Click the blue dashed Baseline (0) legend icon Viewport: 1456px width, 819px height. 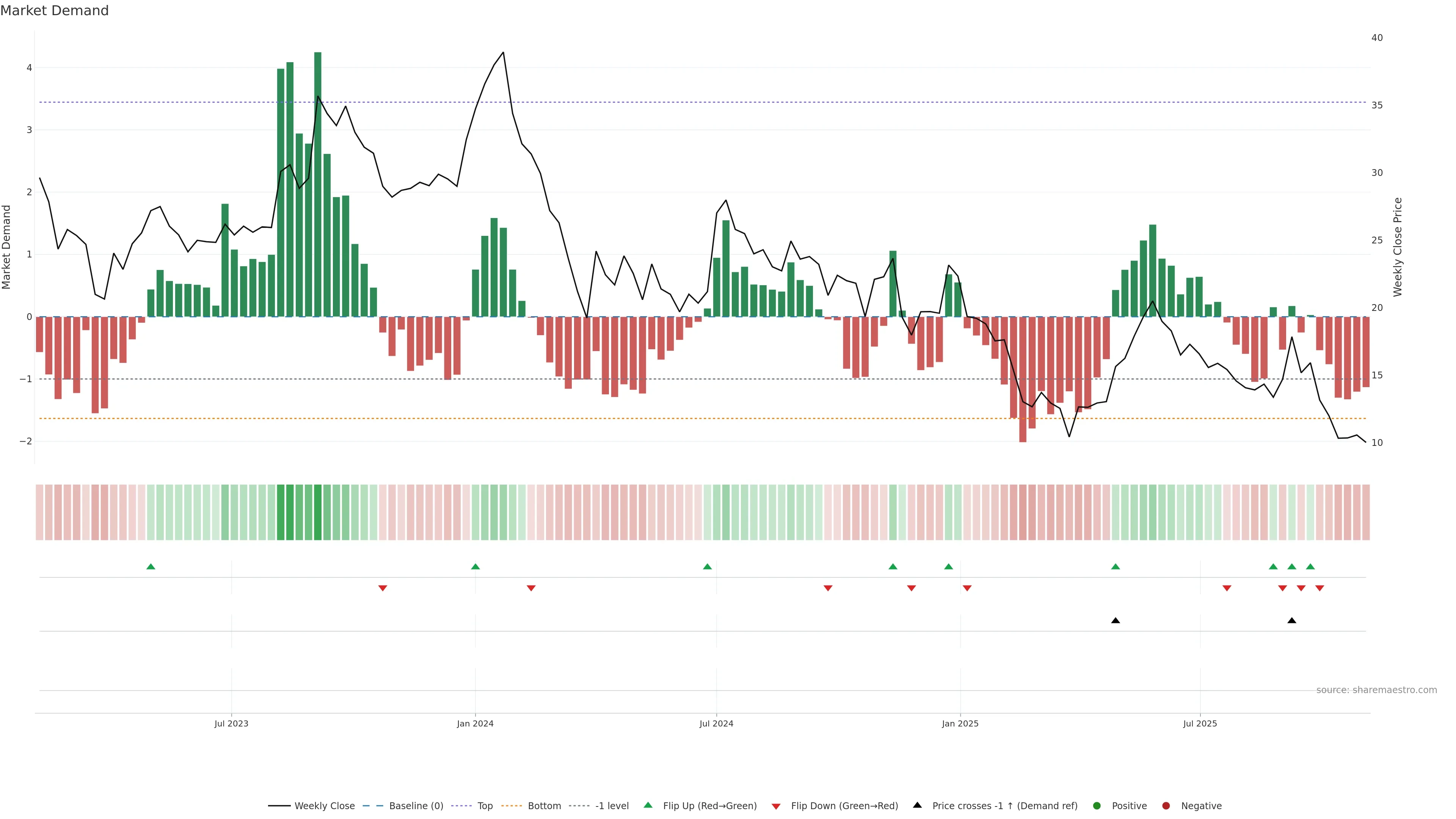pos(373,806)
